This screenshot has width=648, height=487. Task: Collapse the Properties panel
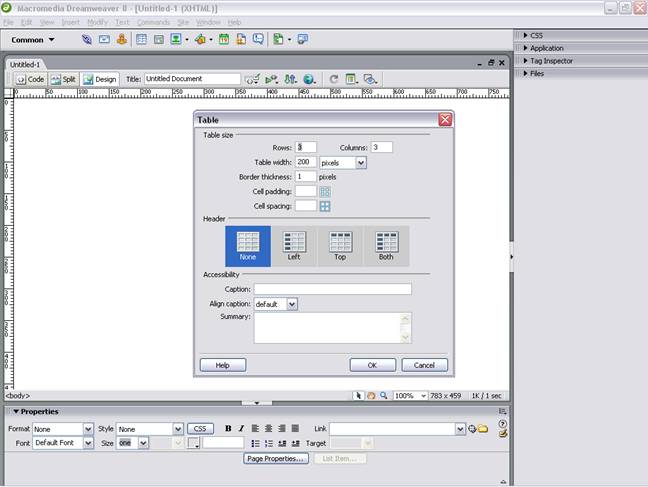[x=16, y=411]
